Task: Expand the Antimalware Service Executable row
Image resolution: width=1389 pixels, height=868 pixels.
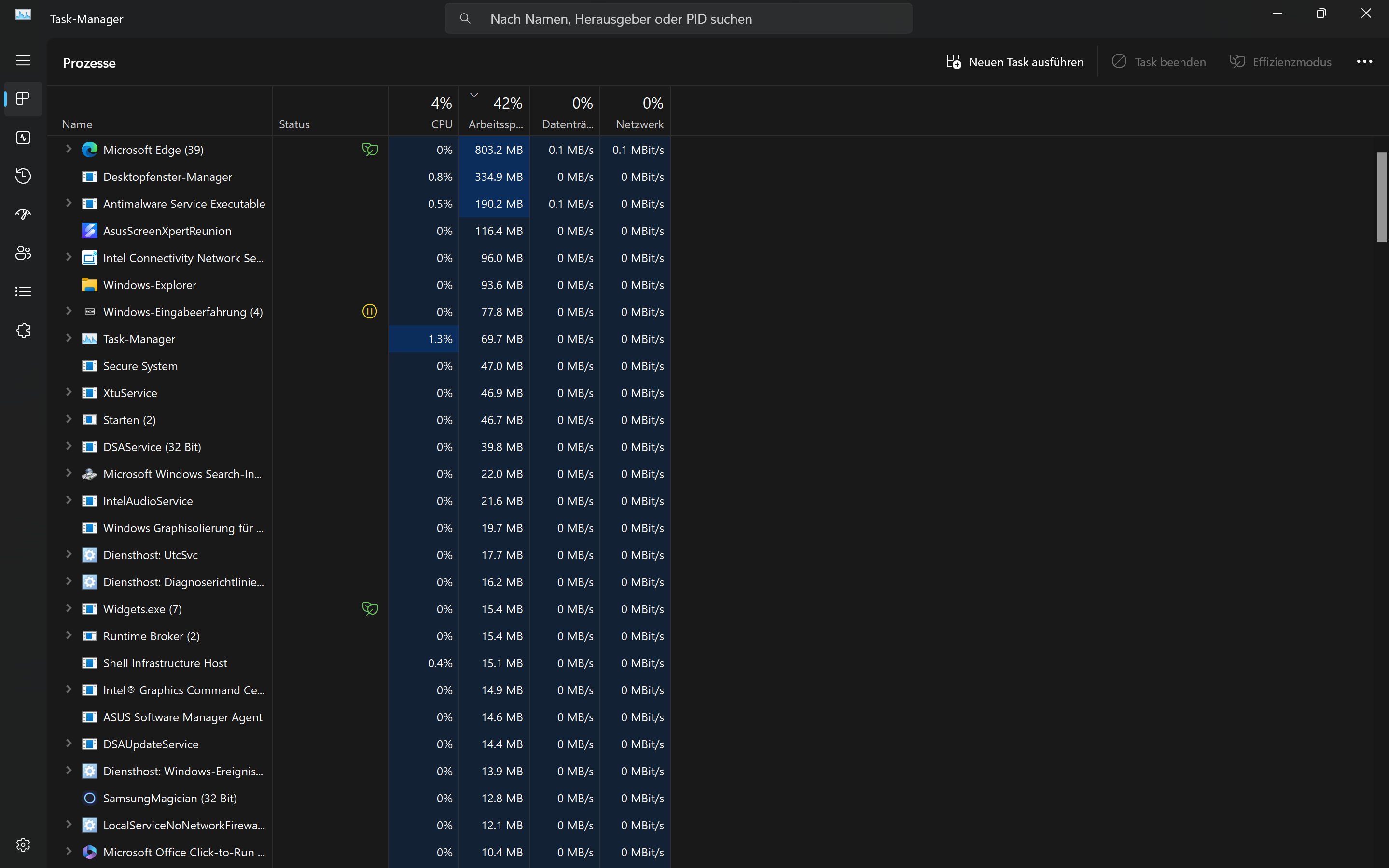Action: tap(69, 203)
